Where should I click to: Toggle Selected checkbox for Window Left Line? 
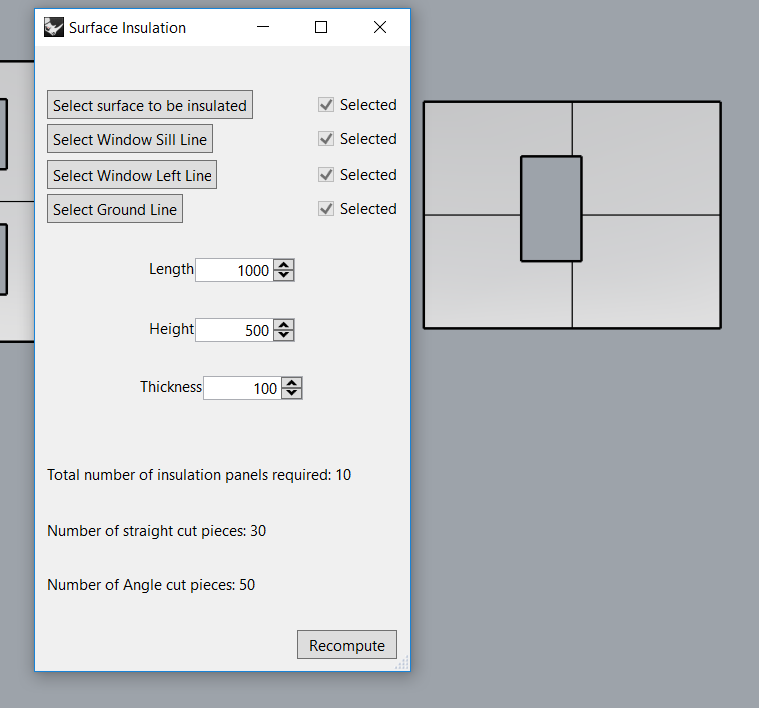tap(326, 175)
